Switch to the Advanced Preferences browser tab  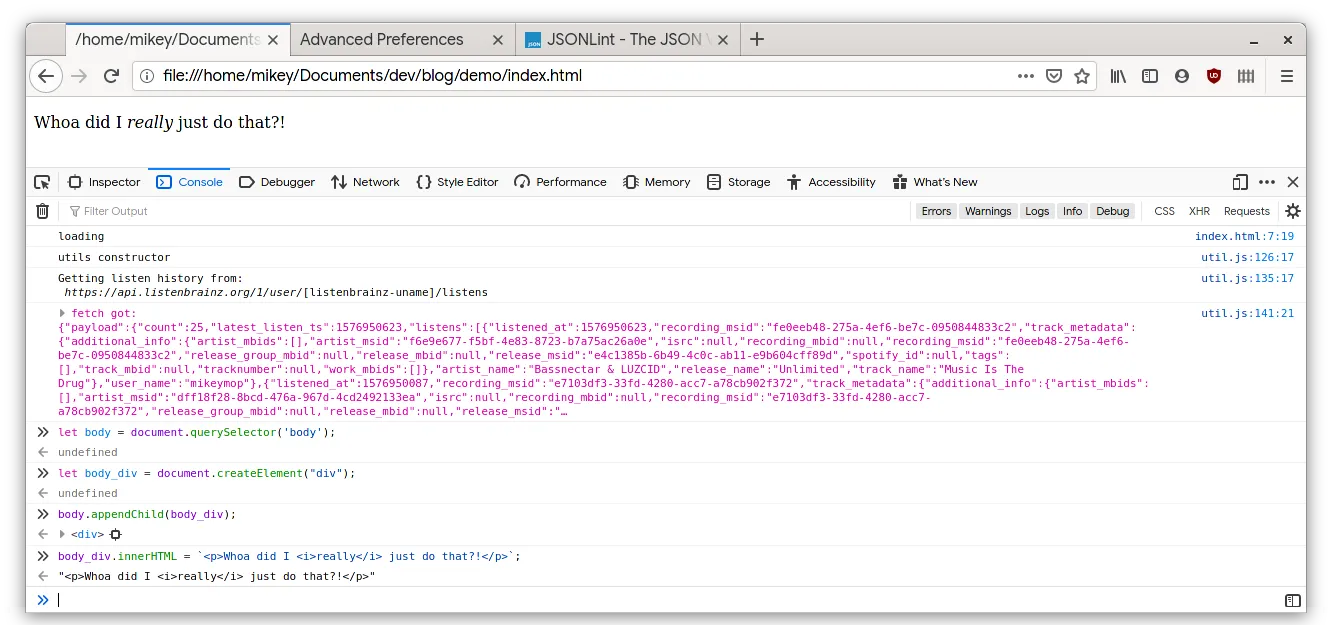(x=403, y=40)
